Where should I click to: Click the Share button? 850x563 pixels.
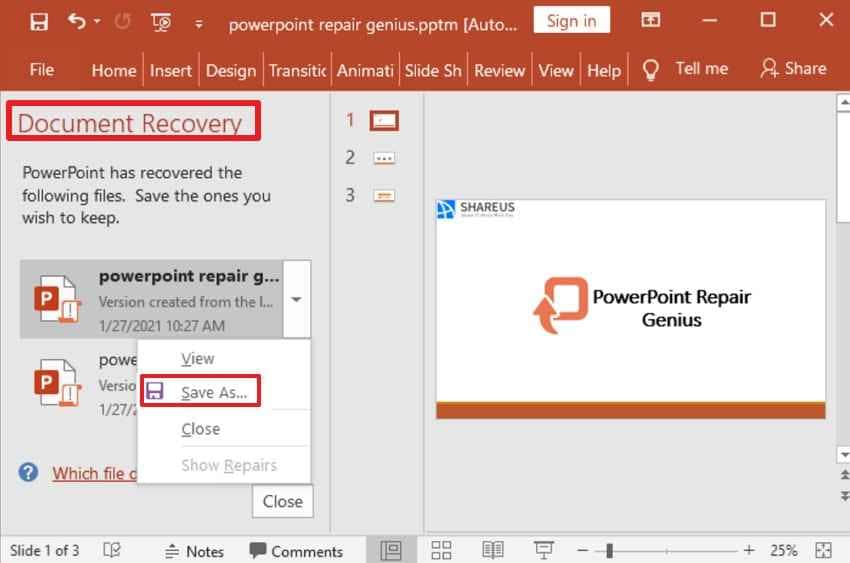point(793,68)
